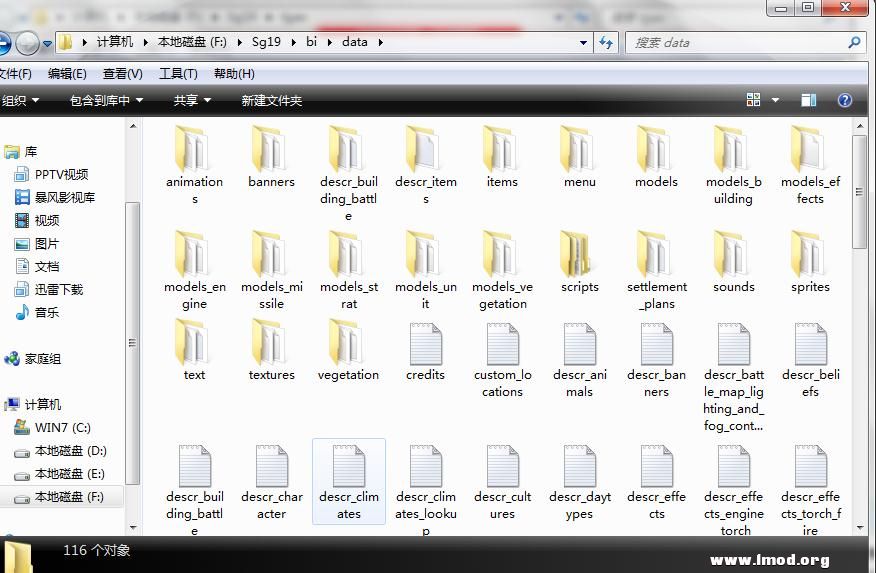Open the items folder
The image size is (876, 573).
point(502,157)
